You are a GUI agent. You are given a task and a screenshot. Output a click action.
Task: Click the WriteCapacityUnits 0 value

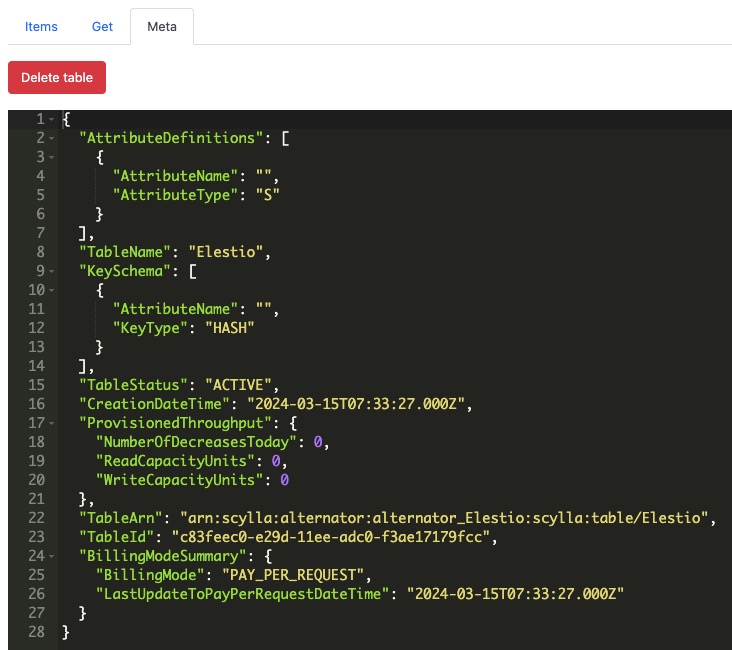pos(284,480)
